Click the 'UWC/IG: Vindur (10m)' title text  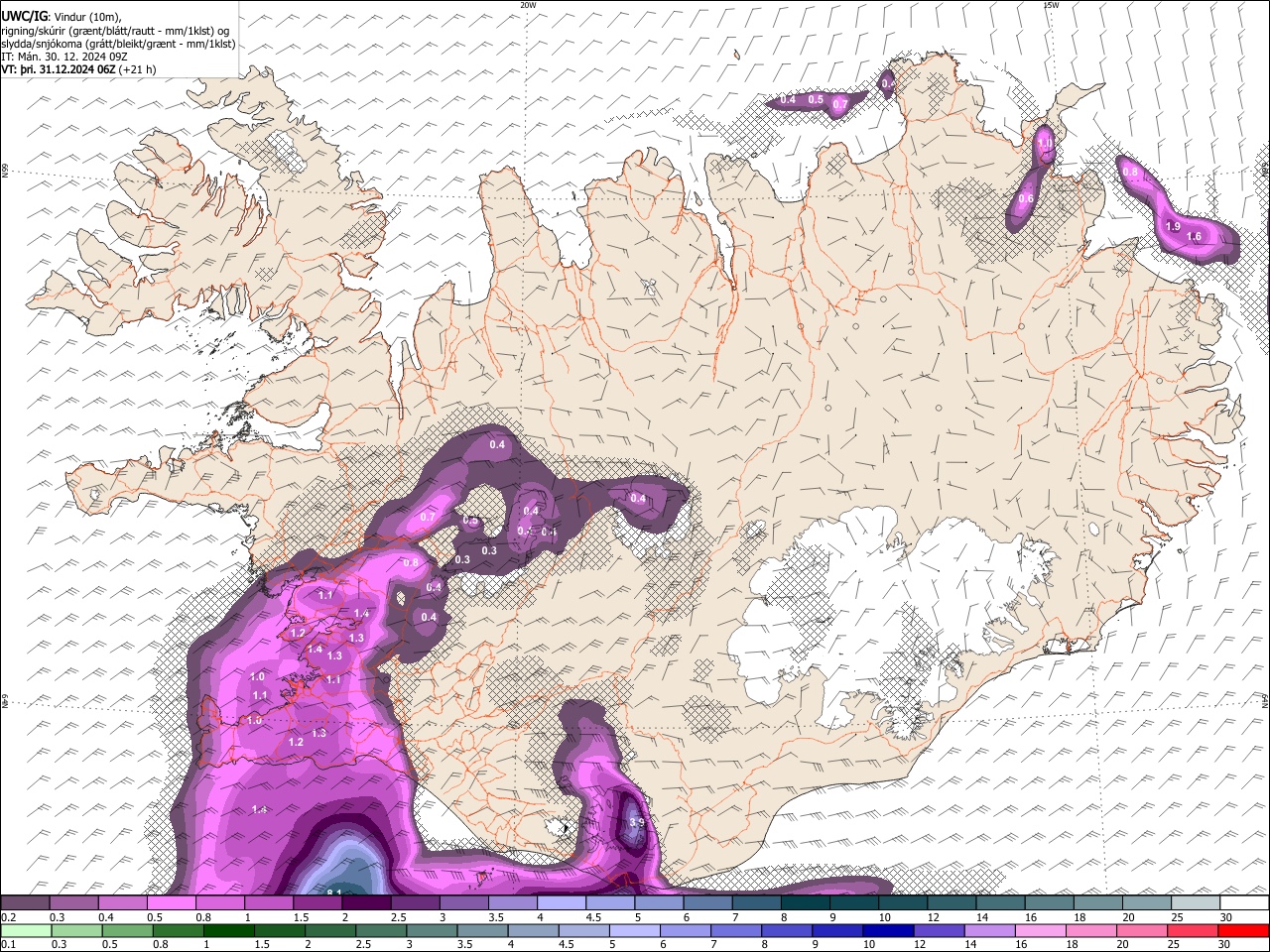(62, 17)
